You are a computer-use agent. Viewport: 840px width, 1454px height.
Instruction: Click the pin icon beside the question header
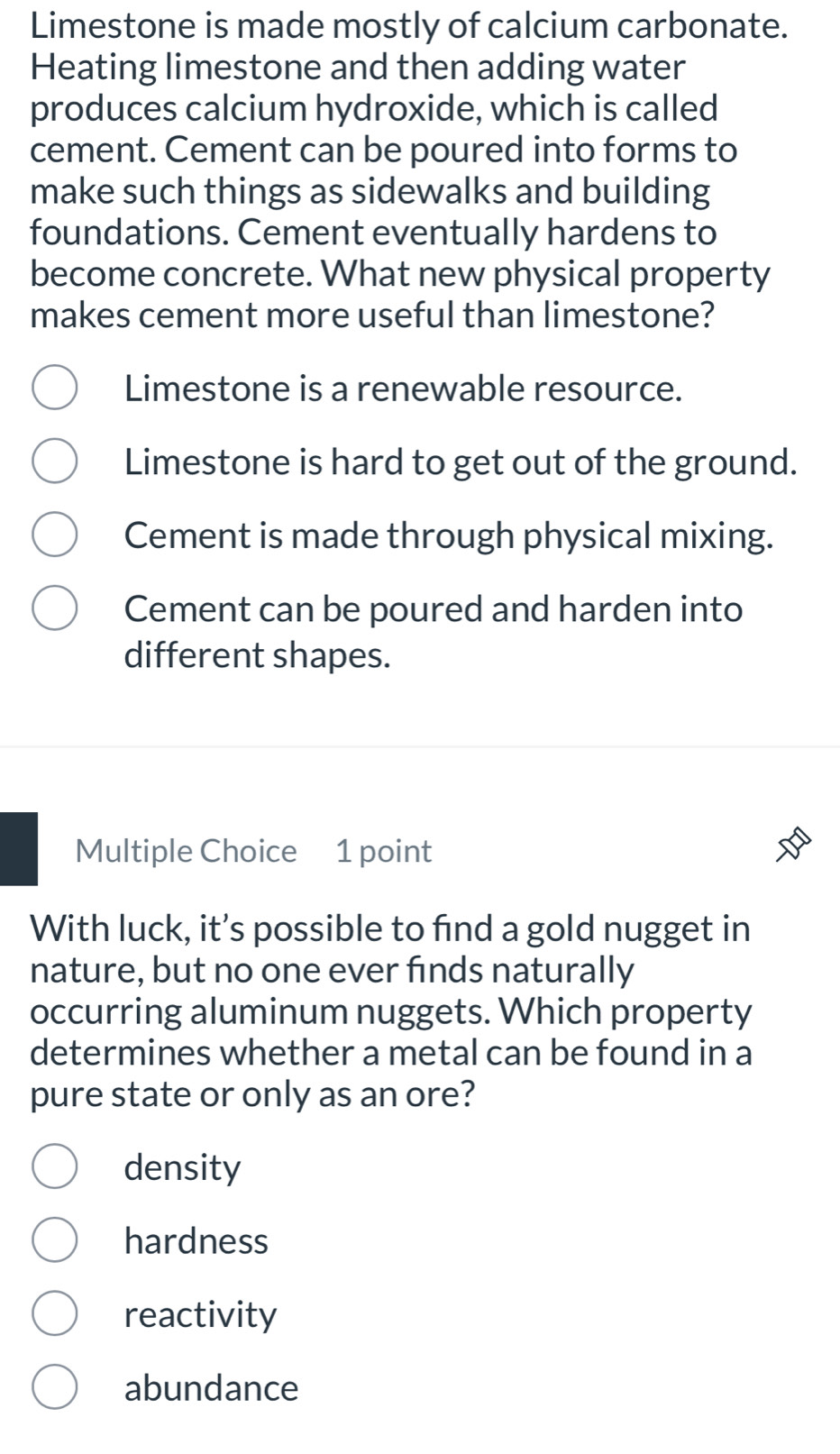pos(794,849)
